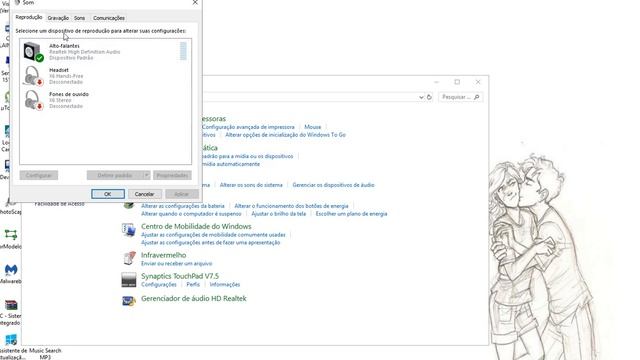The width and height of the screenshot is (640, 360).
Task: Click the Propriedades button
Action: pyautogui.click(x=172, y=175)
